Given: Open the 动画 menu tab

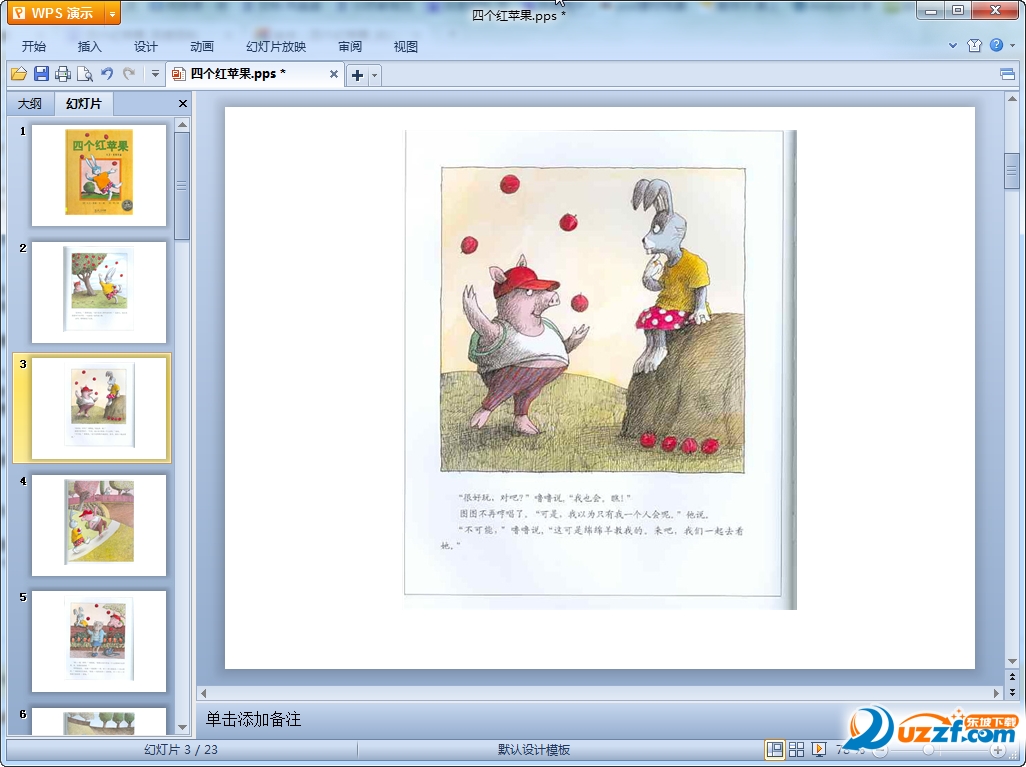Looking at the screenshot, I should (202, 46).
